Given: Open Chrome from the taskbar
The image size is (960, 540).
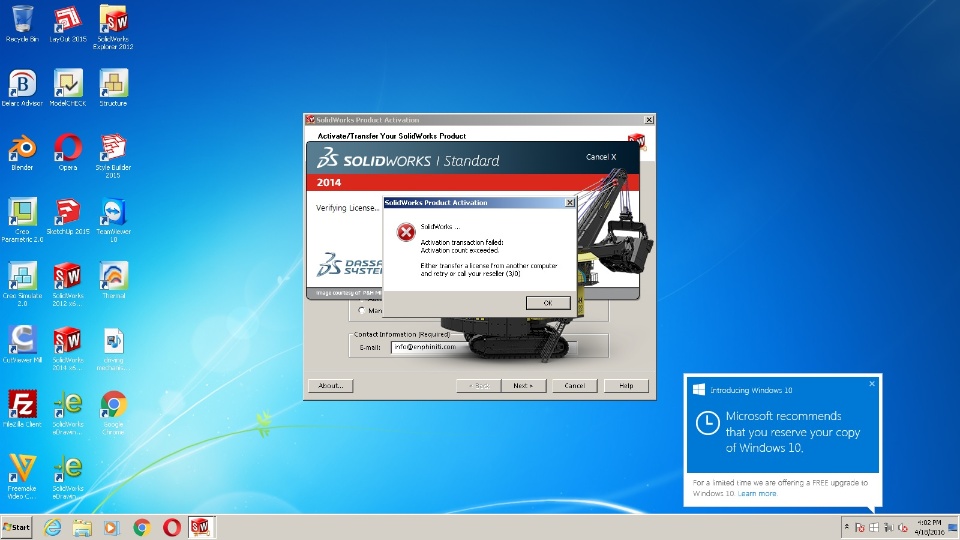Looking at the screenshot, I should (141, 527).
